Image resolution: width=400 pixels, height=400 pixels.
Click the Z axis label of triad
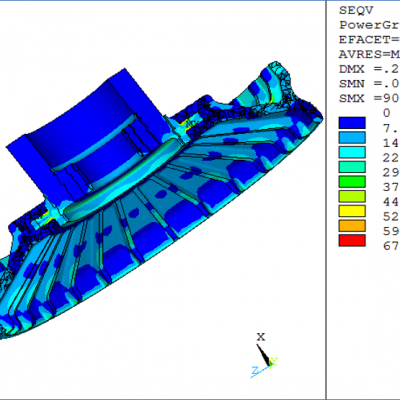[255, 370]
